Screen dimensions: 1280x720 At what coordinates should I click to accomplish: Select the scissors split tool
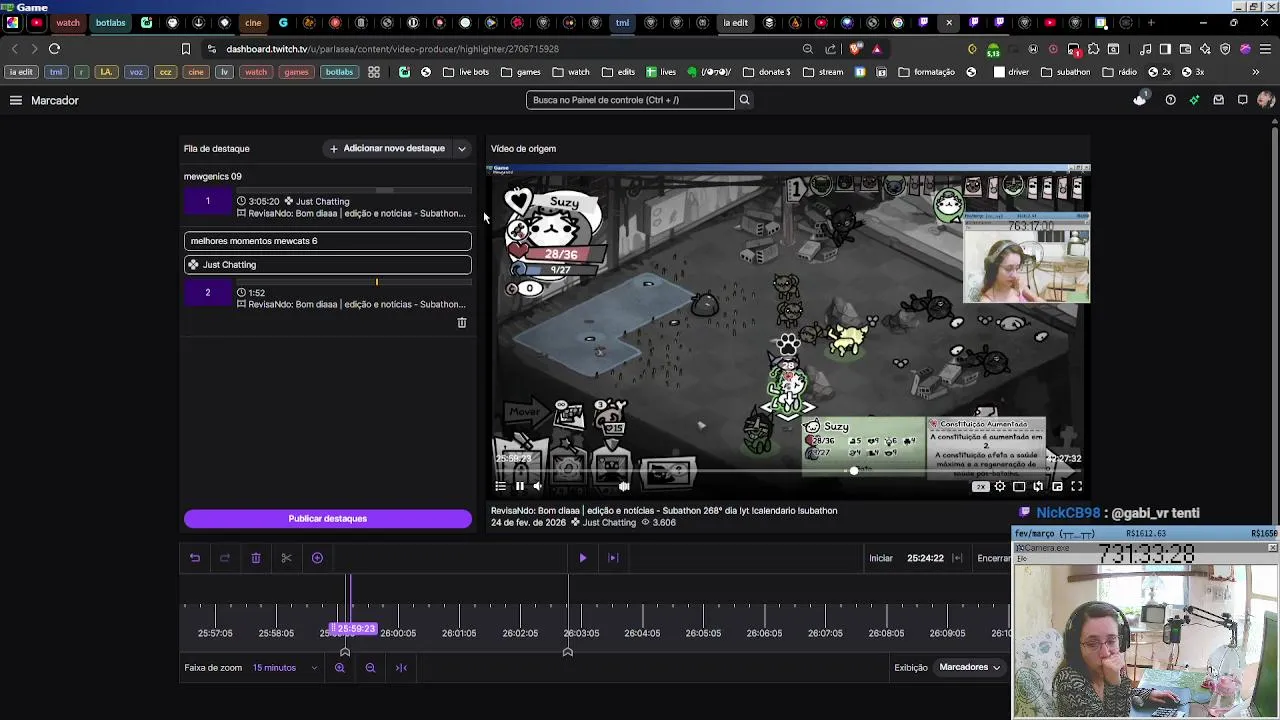coord(286,558)
